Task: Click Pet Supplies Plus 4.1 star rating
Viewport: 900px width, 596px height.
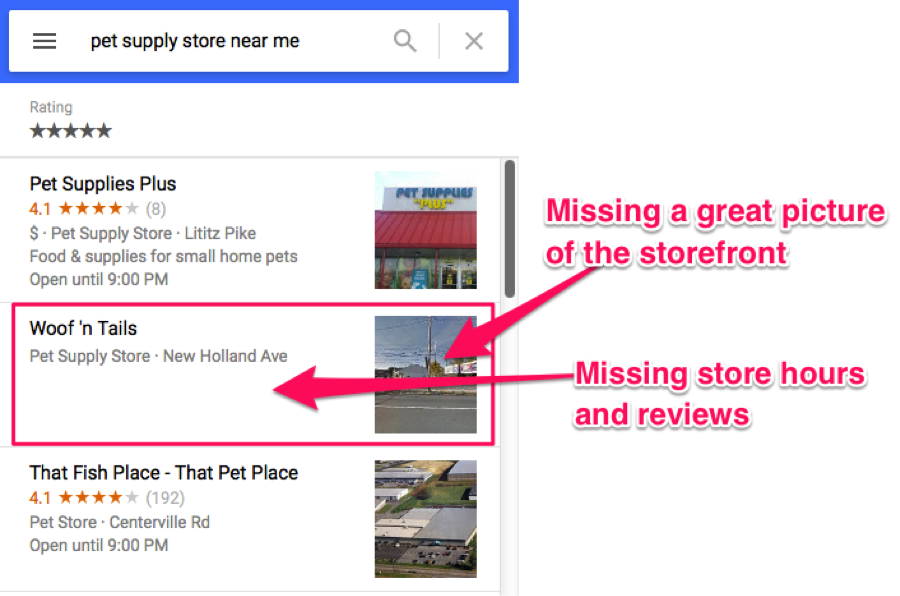Action: (x=84, y=208)
